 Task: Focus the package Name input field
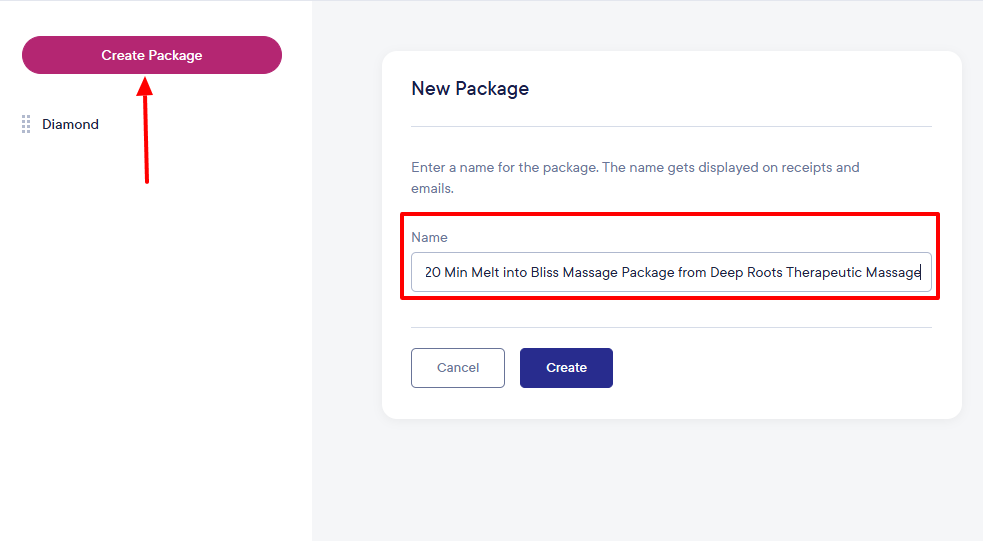click(670, 272)
